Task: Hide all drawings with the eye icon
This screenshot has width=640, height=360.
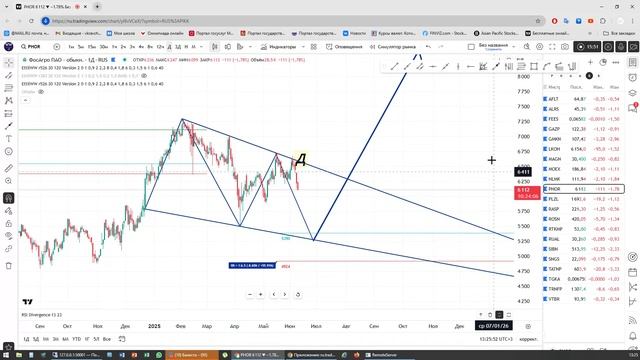Action: 9,236
